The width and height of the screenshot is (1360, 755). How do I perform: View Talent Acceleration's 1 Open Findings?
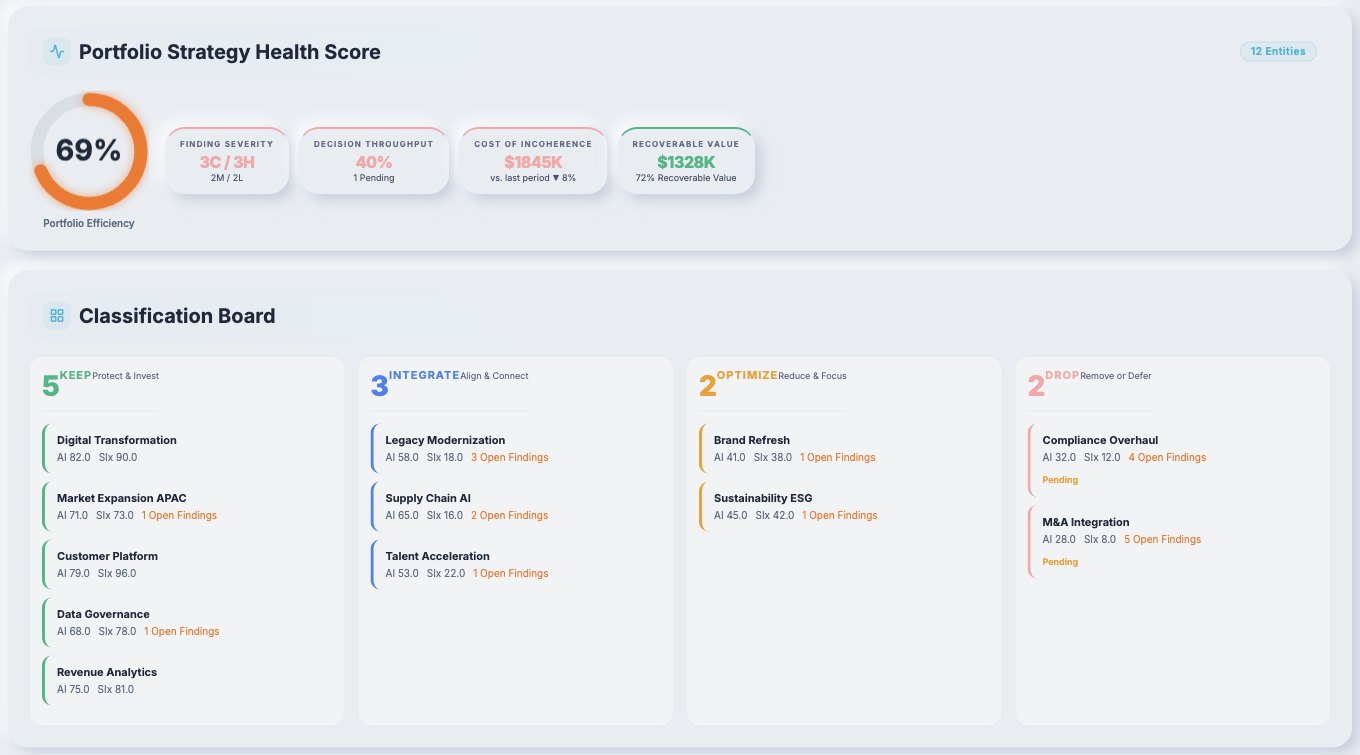coord(511,574)
